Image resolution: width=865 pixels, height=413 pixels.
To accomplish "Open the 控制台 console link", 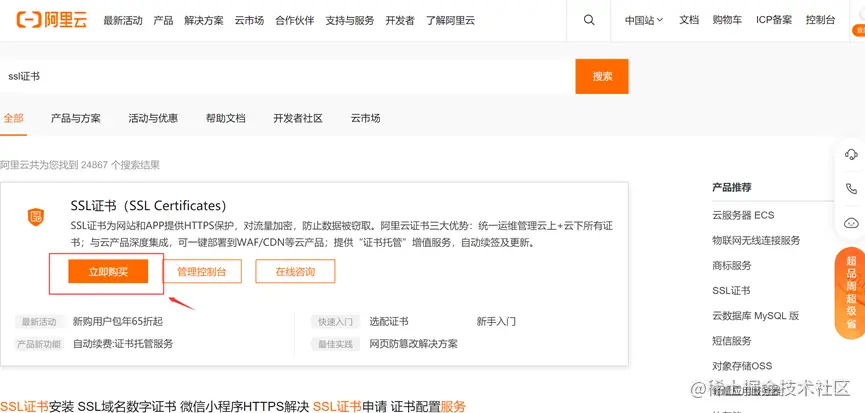I will click(820, 20).
